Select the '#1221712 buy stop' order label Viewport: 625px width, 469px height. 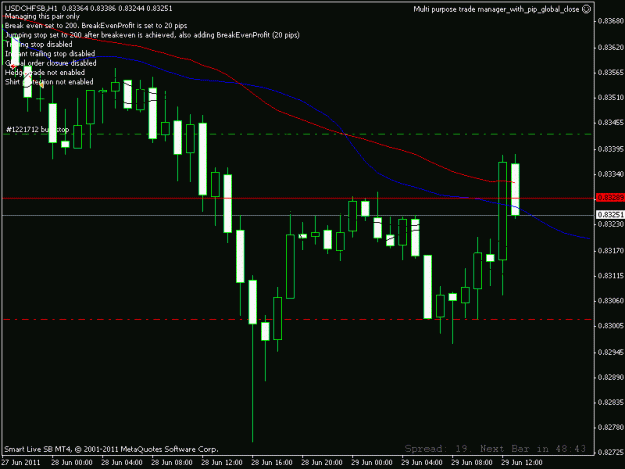(37, 130)
